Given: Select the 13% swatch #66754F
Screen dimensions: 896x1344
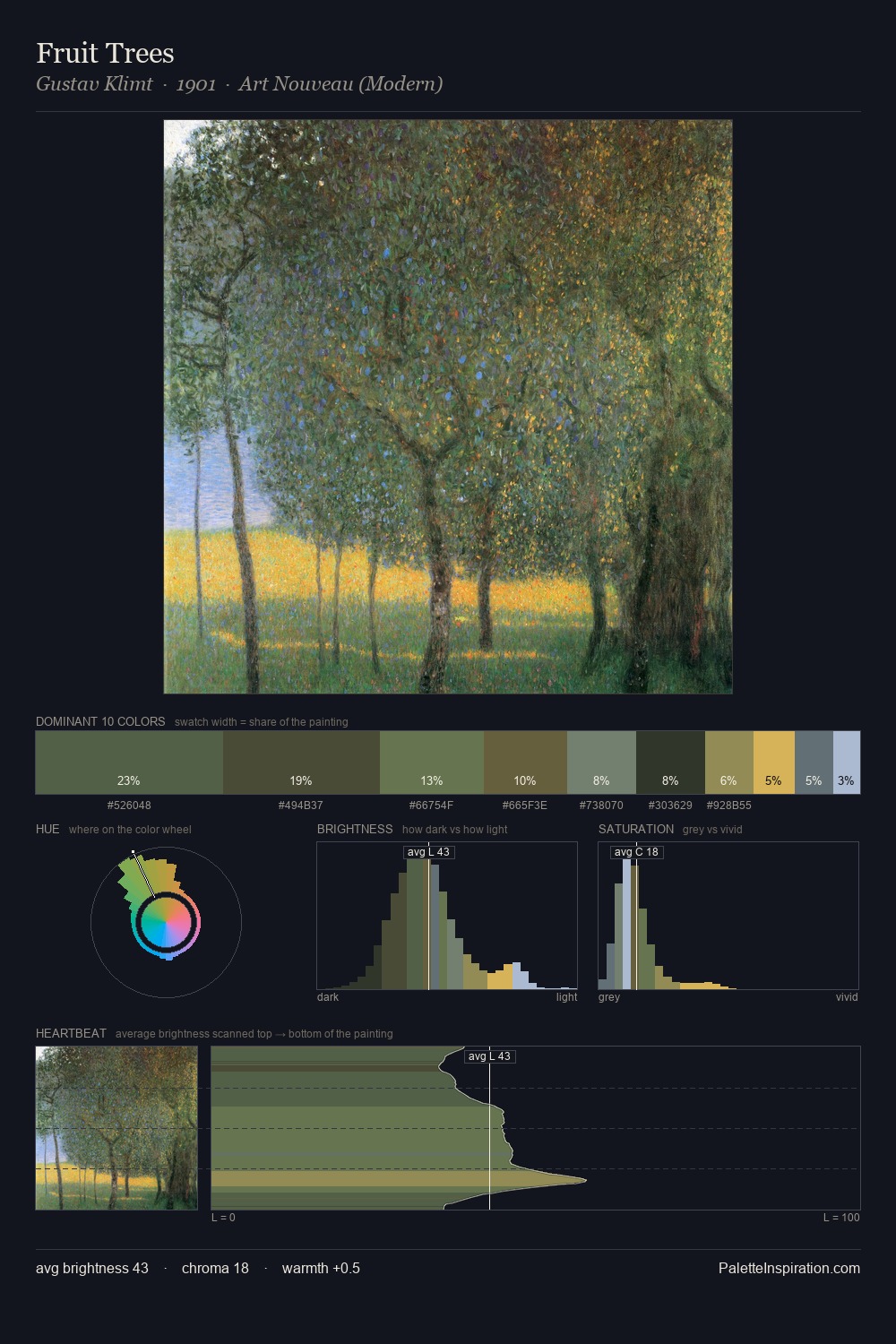Looking at the screenshot, I should (432, 762).
